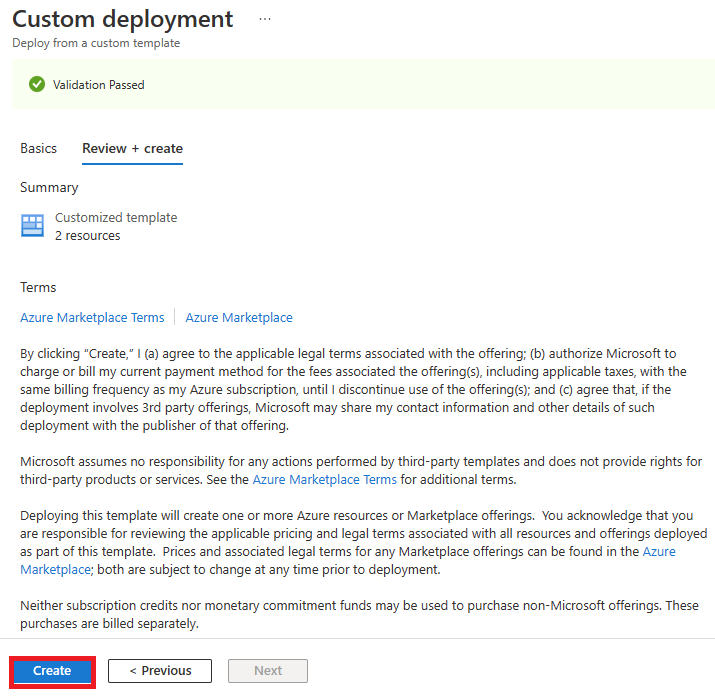
Task: Switch to the Basics tab
Action: (x=38, y=149)
